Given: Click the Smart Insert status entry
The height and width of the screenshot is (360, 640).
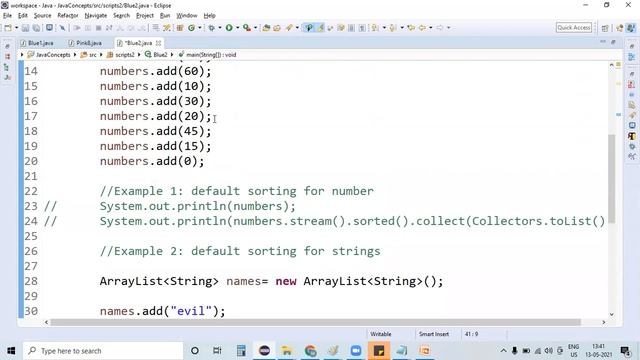Looking at the screenshot, I should (x=434, y=334).
